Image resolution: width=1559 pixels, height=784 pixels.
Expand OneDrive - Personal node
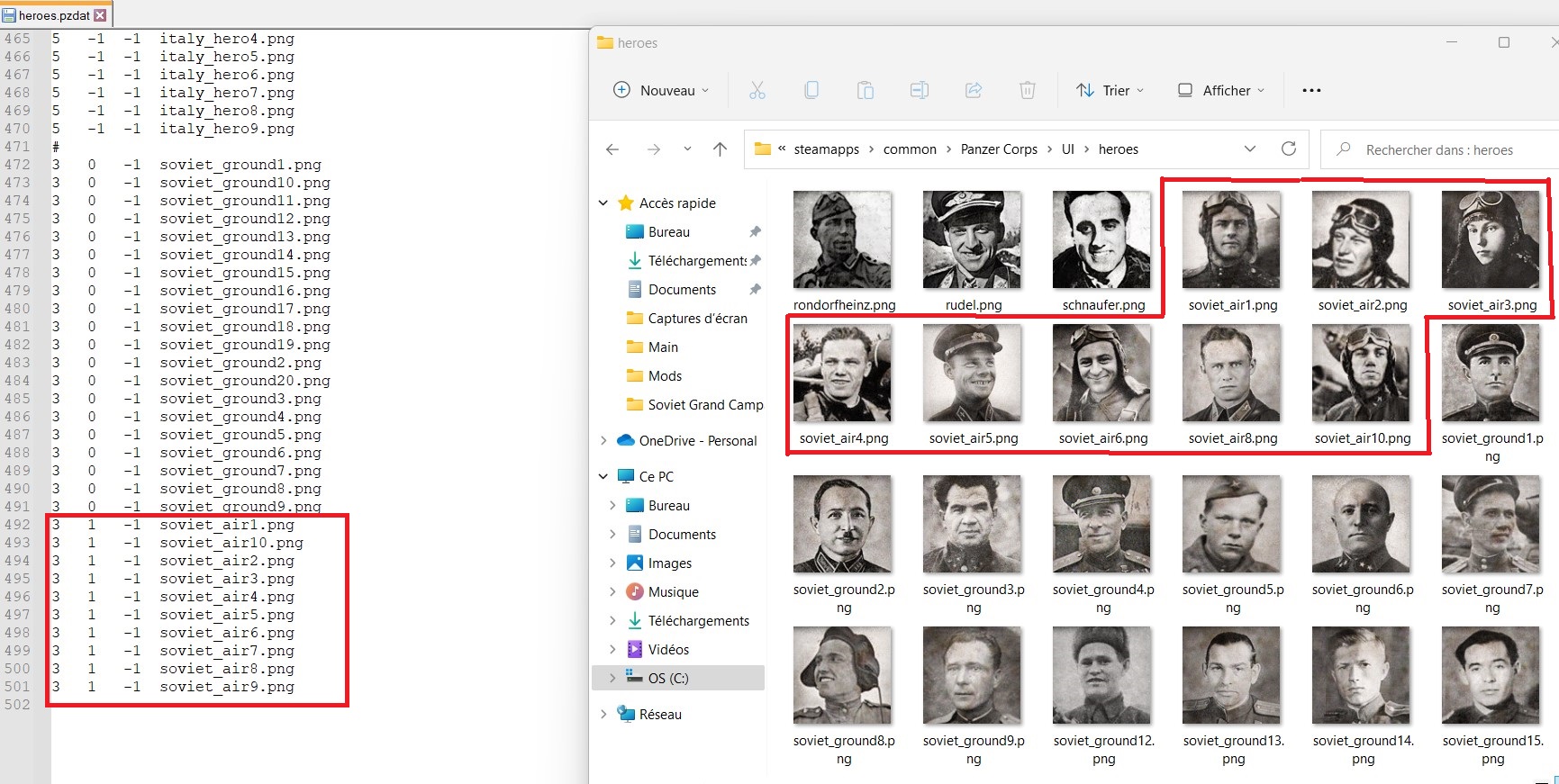[603, 441]
